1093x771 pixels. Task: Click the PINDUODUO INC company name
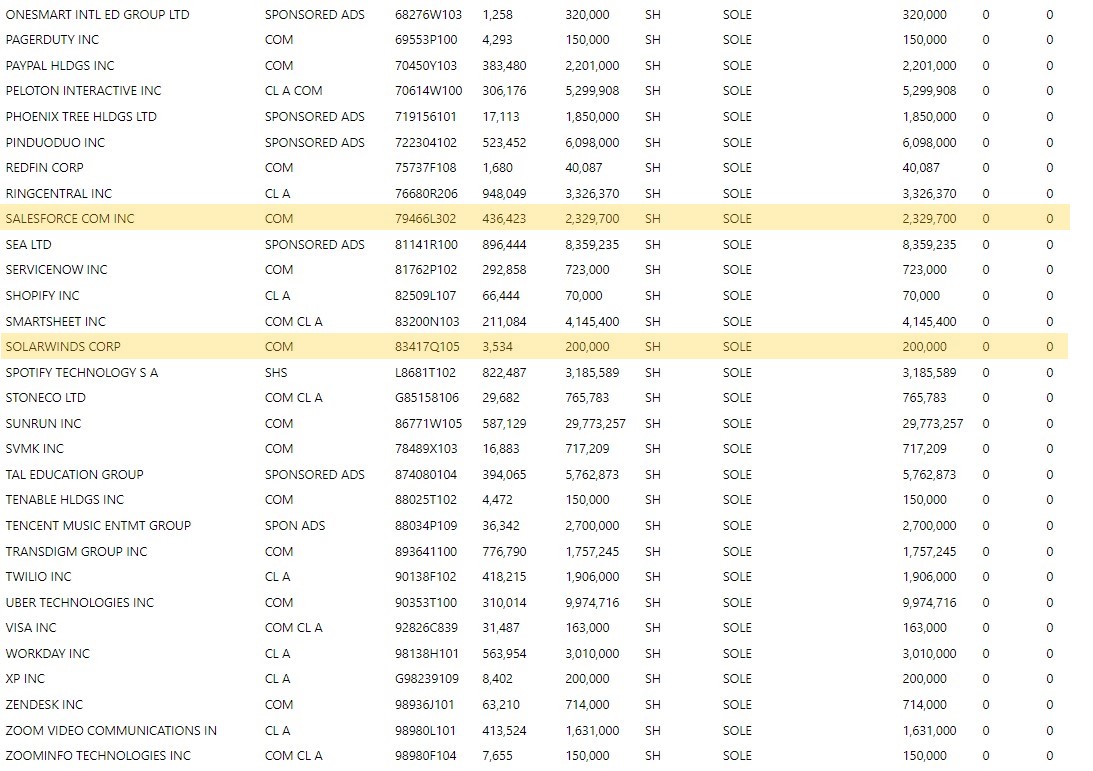55,143
